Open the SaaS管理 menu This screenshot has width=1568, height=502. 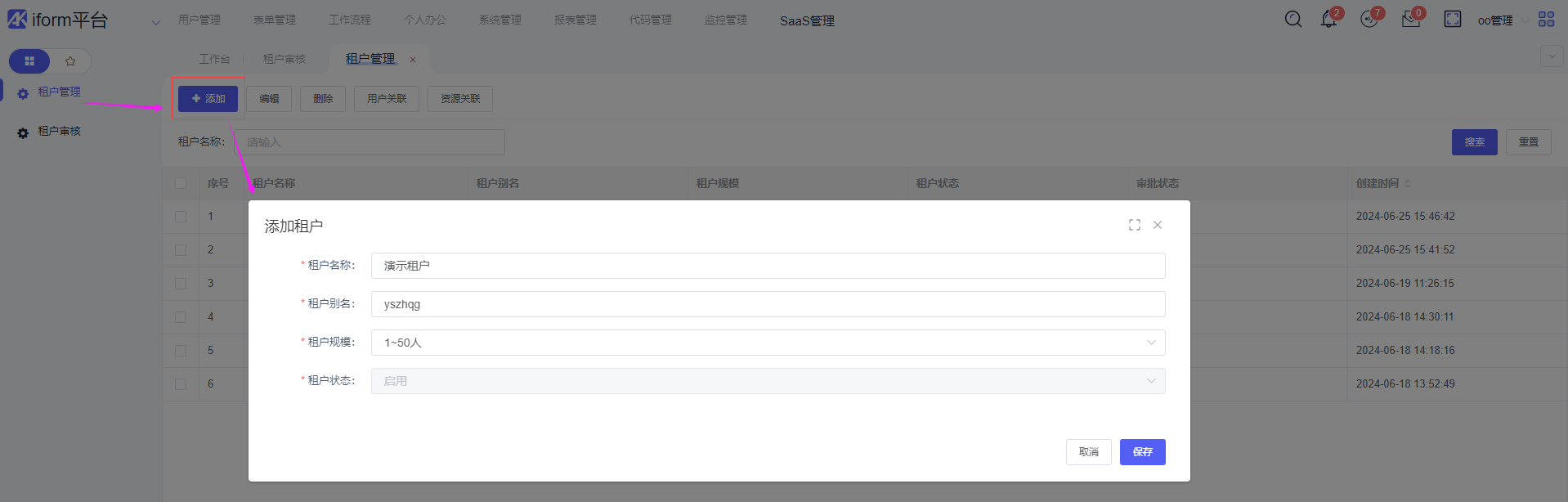(x=807, y=20)
